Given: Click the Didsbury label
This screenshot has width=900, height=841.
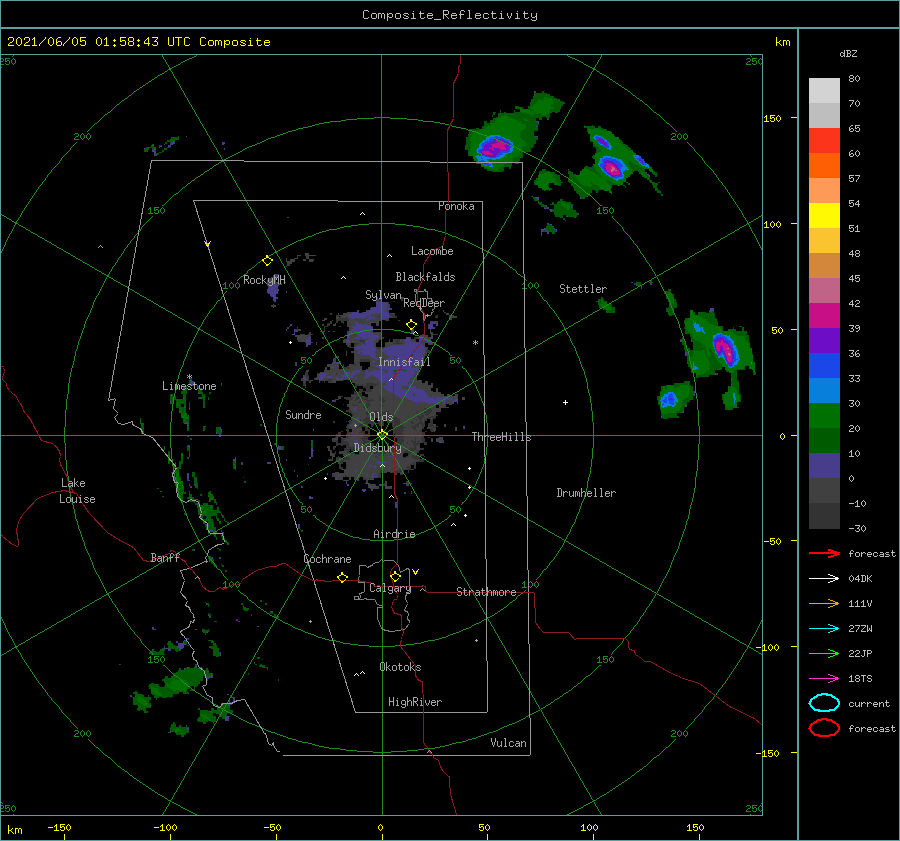Looking at the screenshot, I should click(x=377, y=448).
